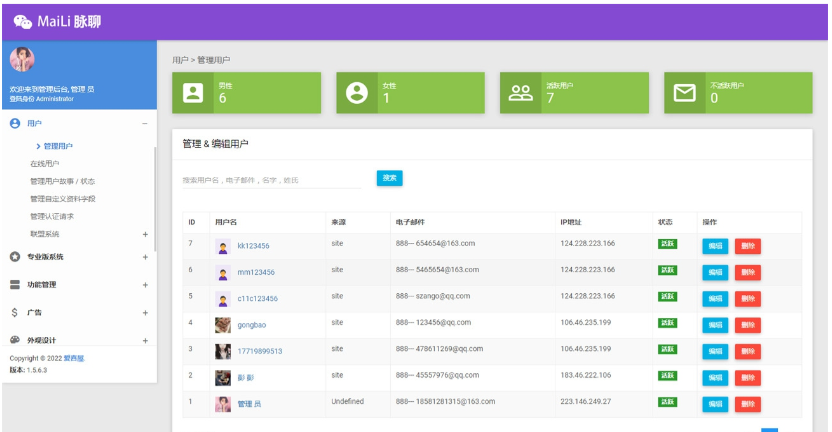Click 编辑 button for user kk123456
This screenshot has height=432, width=832.
715,246
